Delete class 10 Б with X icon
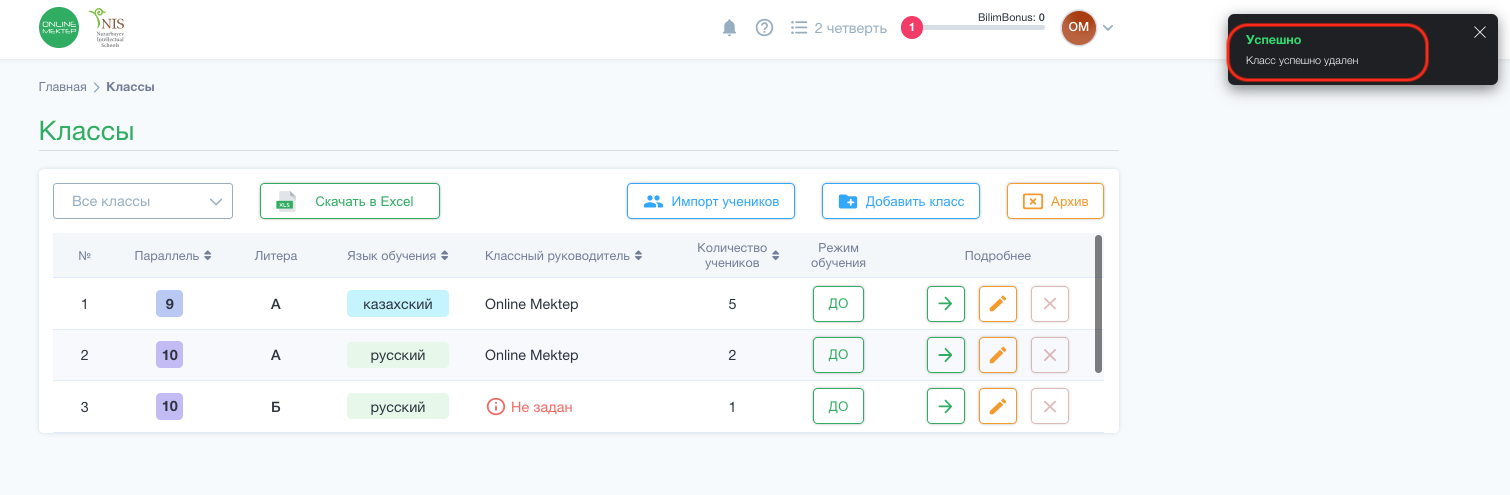Screen dimensions: 1510x495 (x=1050, y=406)
